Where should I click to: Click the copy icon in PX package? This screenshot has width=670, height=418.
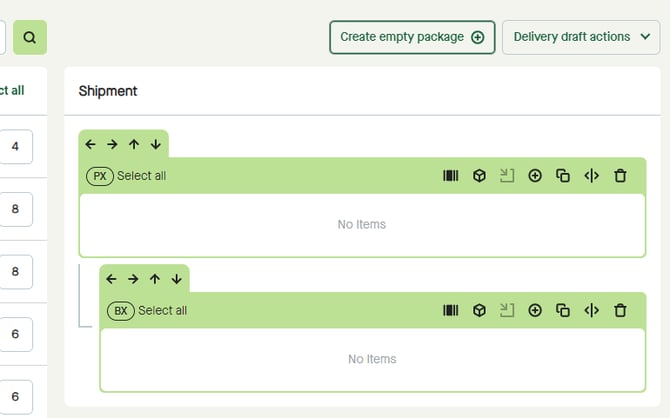click(x=563, y=176)
